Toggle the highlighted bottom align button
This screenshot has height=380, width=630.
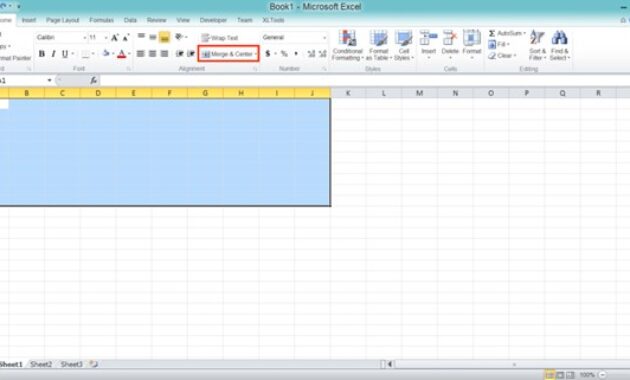[164, 37]
